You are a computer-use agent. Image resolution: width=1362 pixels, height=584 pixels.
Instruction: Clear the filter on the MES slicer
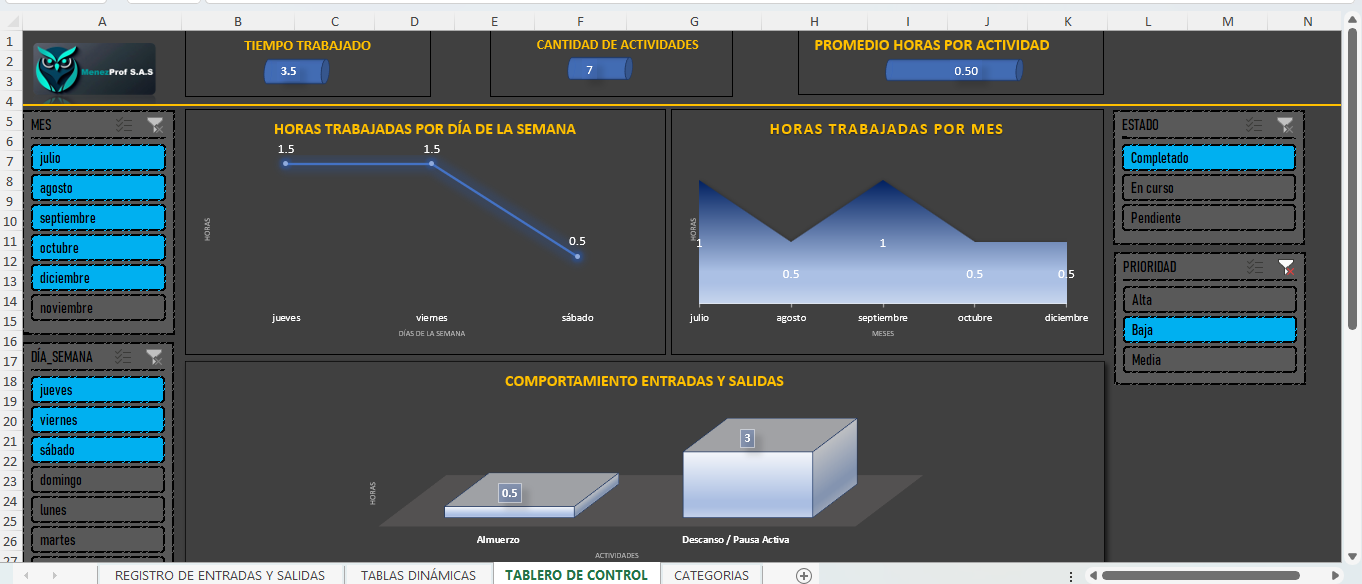tap(155, 125)
